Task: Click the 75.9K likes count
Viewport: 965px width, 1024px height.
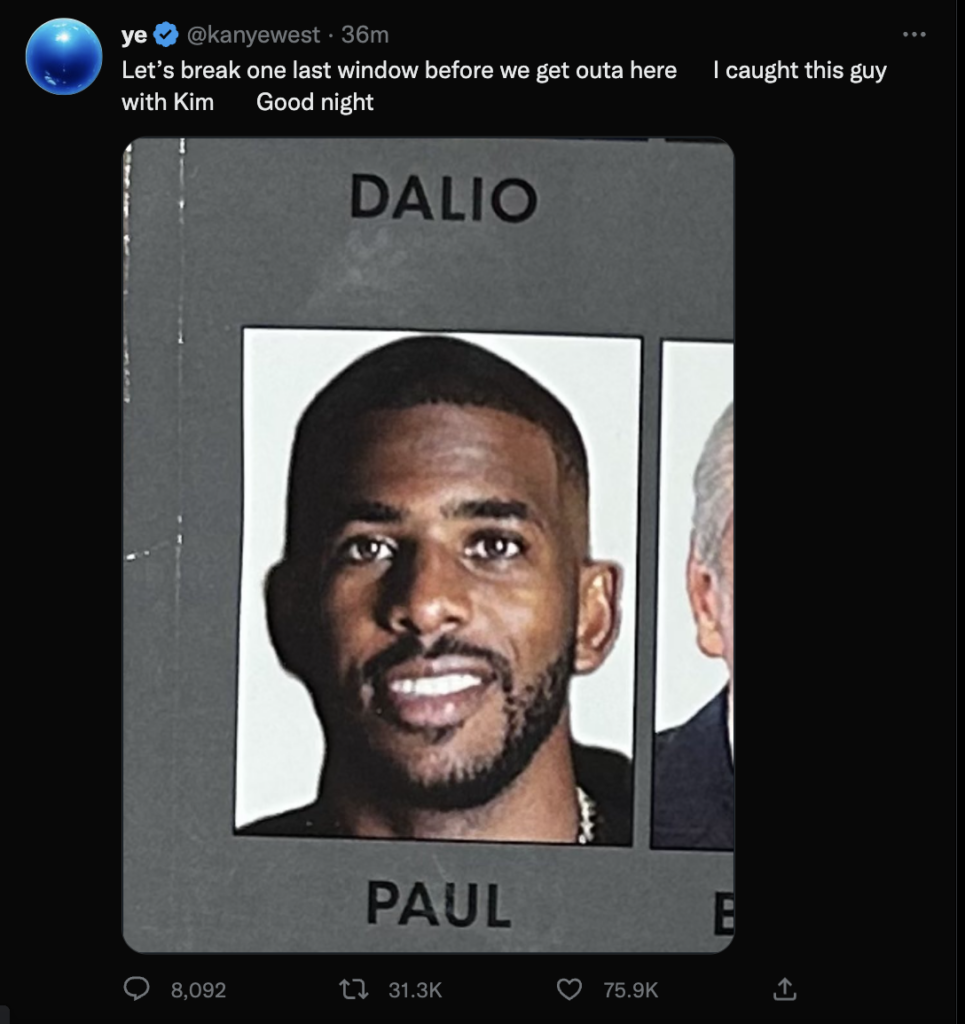Action: click(631, 990)
